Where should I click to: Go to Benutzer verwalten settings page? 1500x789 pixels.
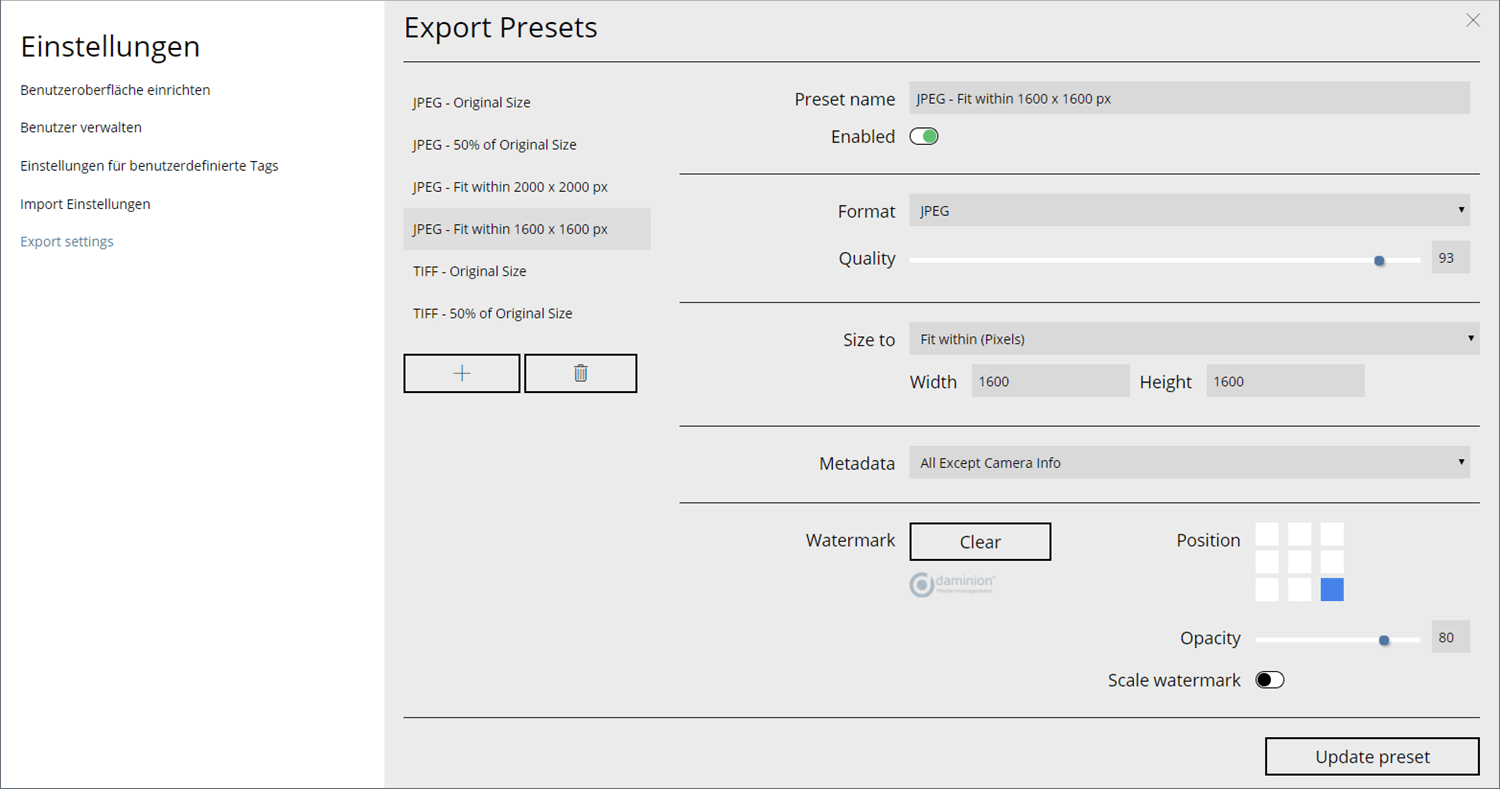(81, 128)
